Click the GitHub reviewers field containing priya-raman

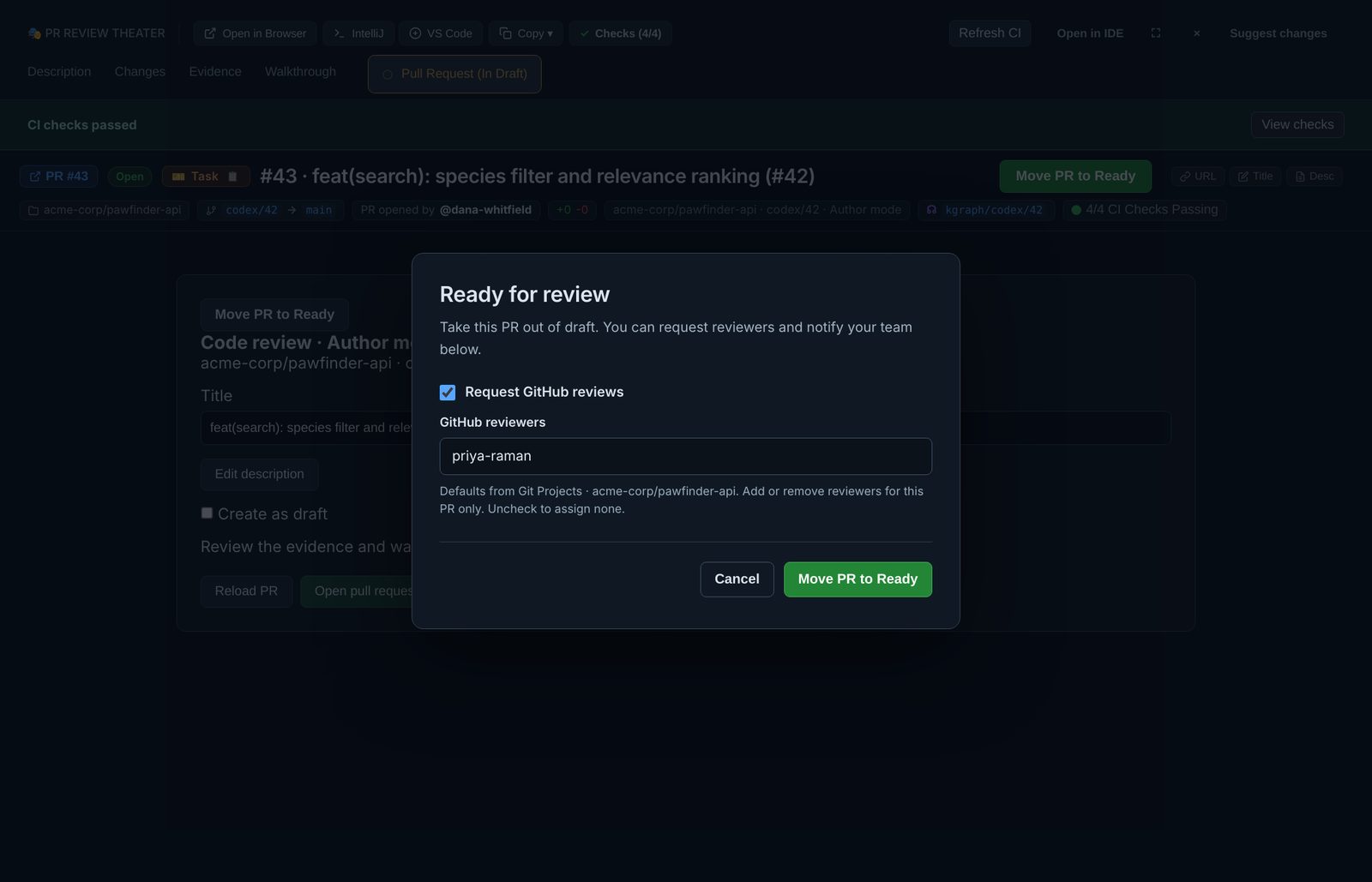[x=685, y=456]
